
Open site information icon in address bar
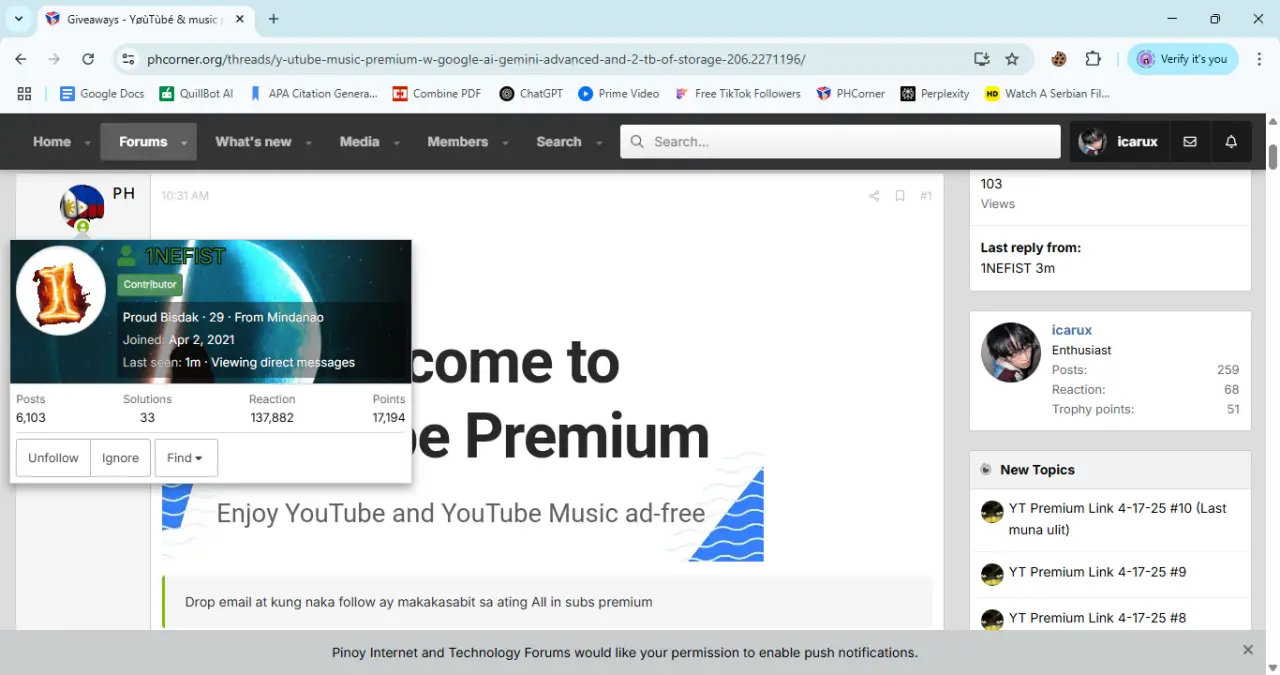tap(127, 59)
